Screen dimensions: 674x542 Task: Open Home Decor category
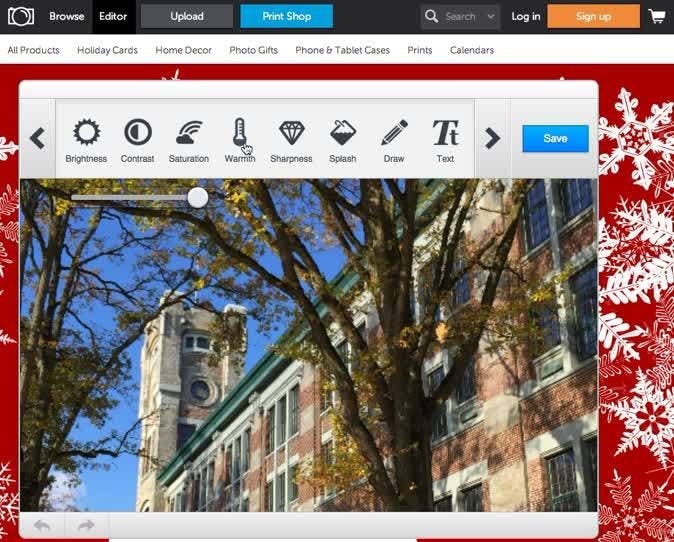(x=184, y=50)
